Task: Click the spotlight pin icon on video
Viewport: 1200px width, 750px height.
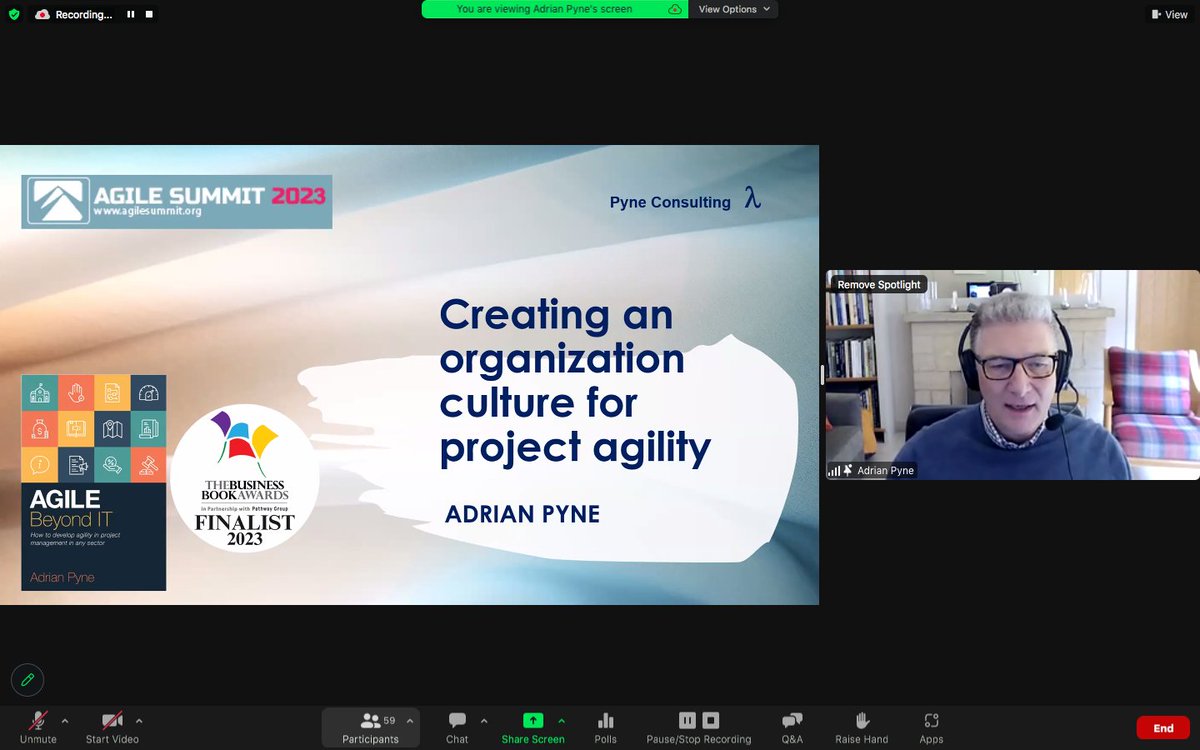Action: [x=848, y=470]
